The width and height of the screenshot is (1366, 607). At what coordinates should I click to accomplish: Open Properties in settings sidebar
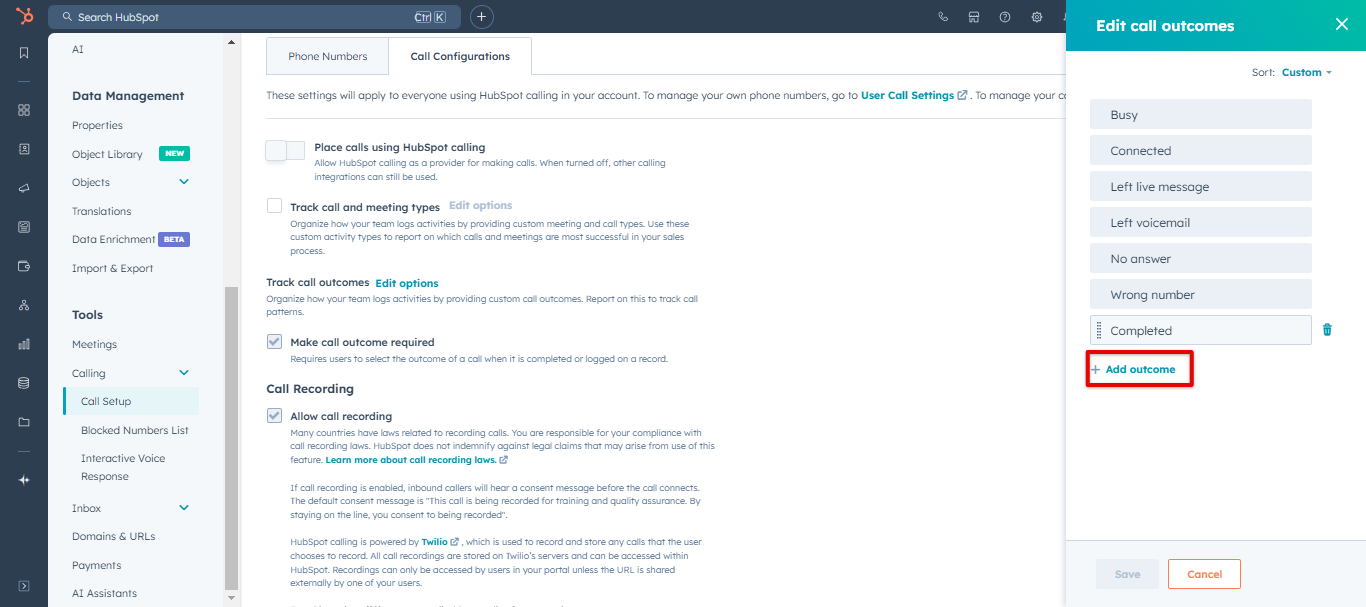pyautogui.click(x=97, y=125)
